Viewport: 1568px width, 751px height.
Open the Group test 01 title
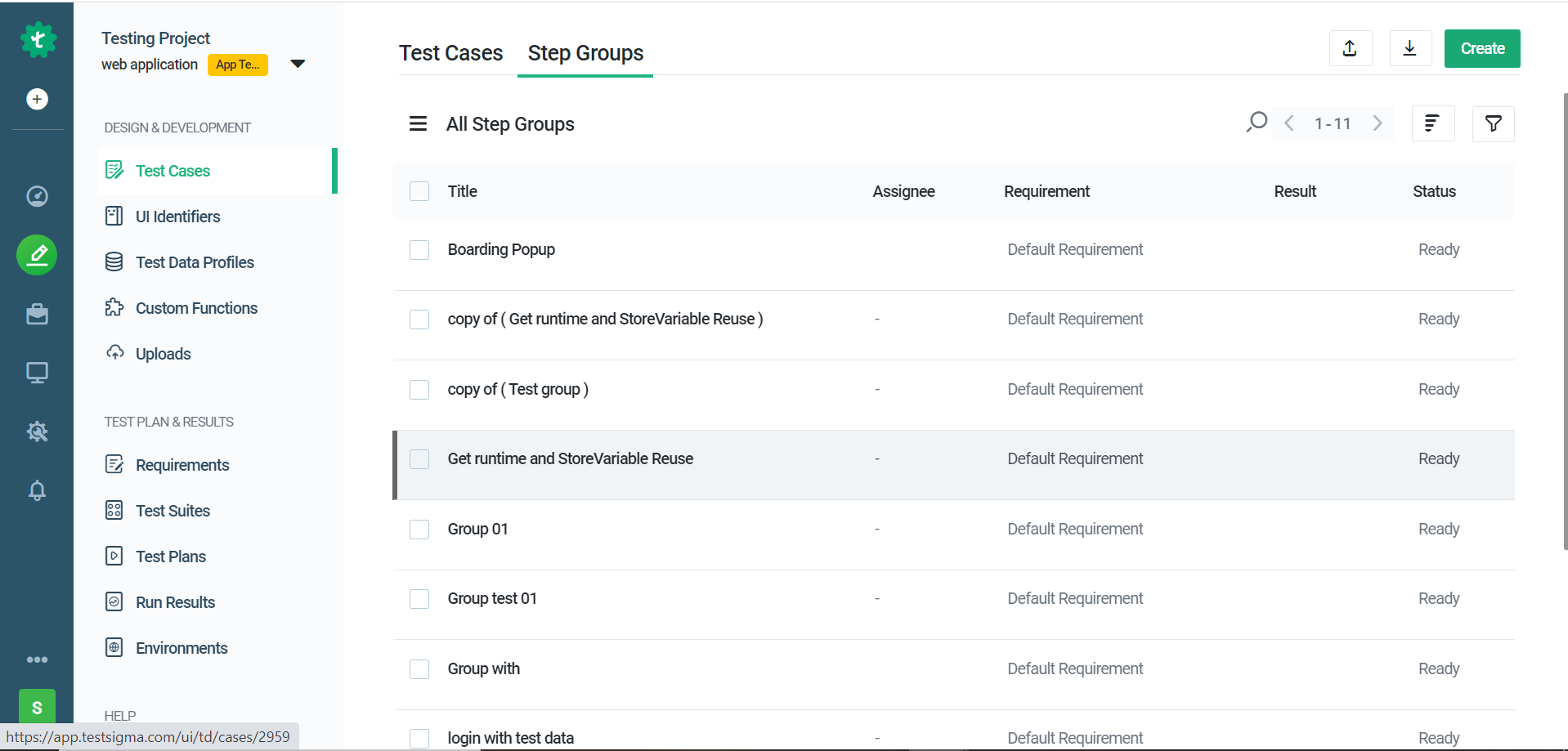(x=492, y=598)
